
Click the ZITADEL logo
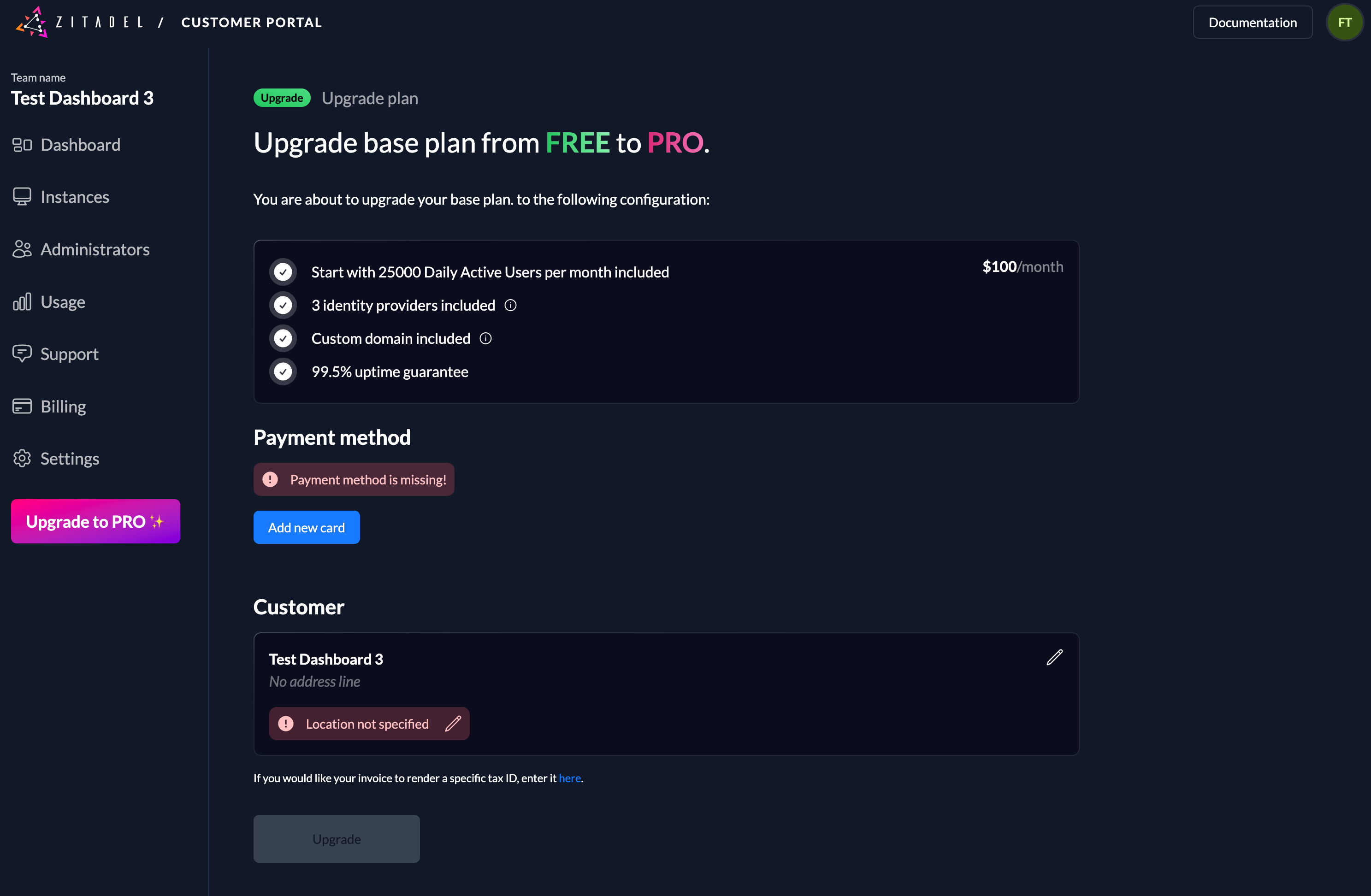(32, 22)
